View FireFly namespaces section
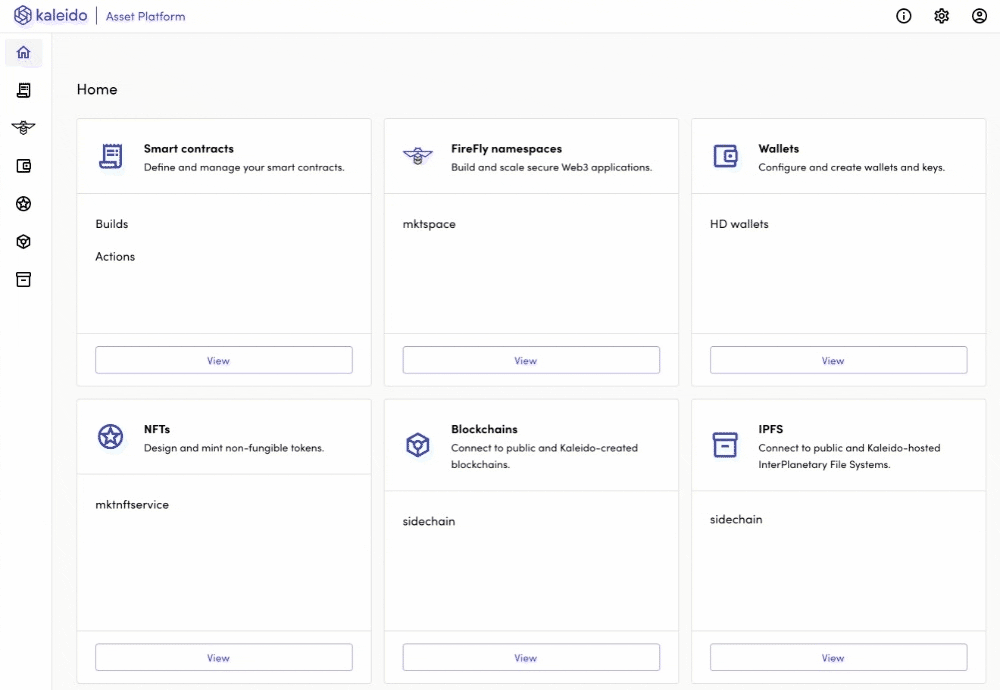The width and height of the screenshot is (1000, 690). [x=531, y=360]
